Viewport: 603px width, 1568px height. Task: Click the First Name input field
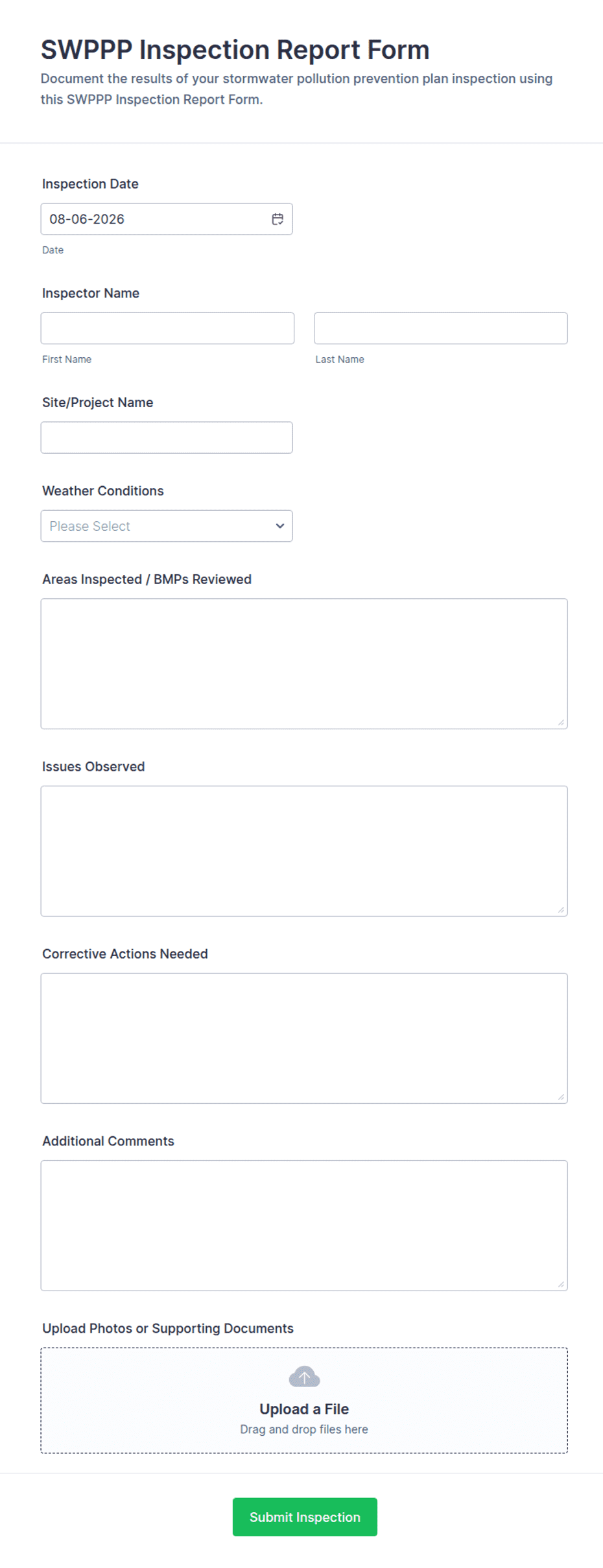167,328
